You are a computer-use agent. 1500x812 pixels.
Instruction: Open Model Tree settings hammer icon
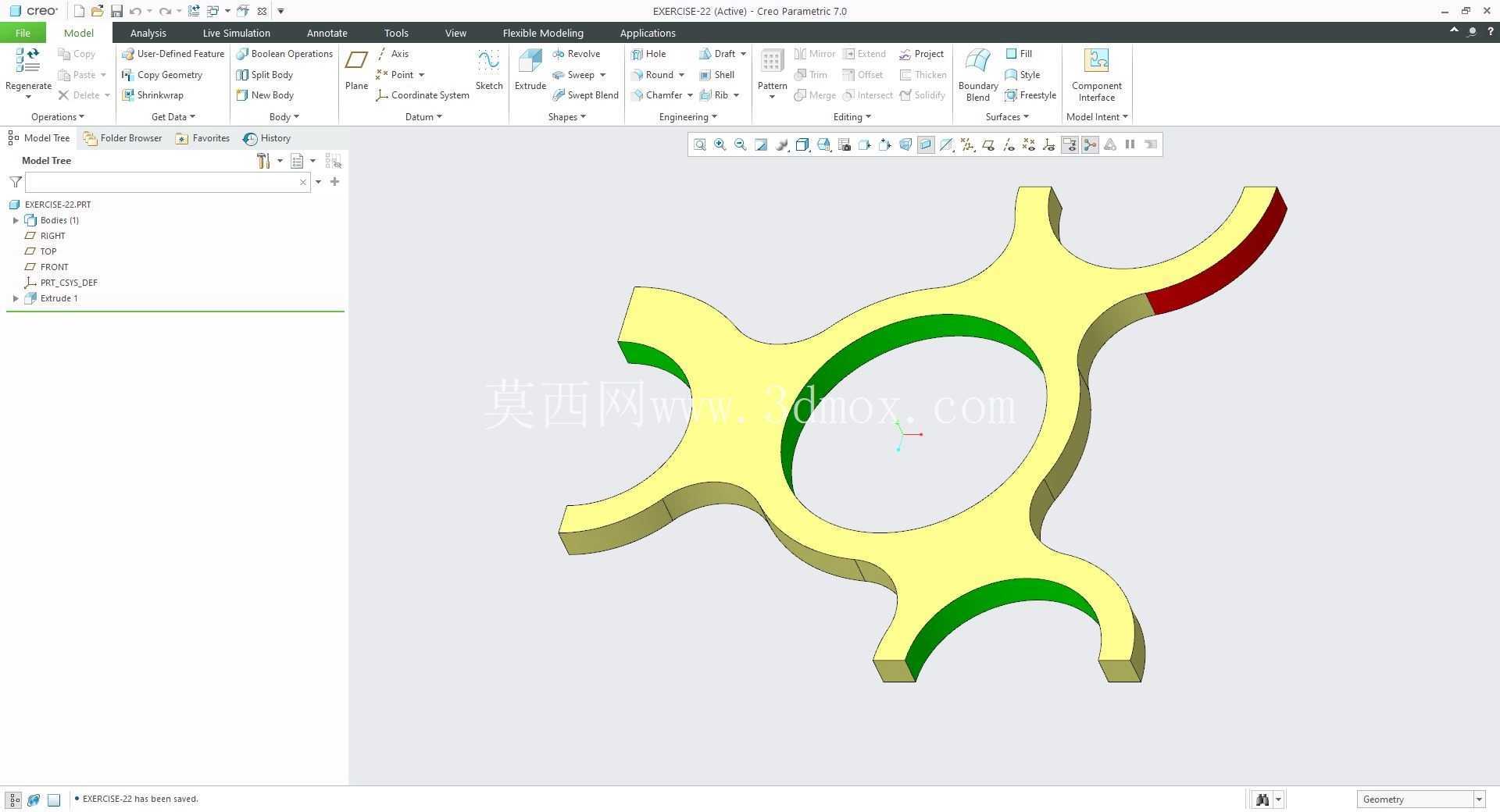point(263,161)
